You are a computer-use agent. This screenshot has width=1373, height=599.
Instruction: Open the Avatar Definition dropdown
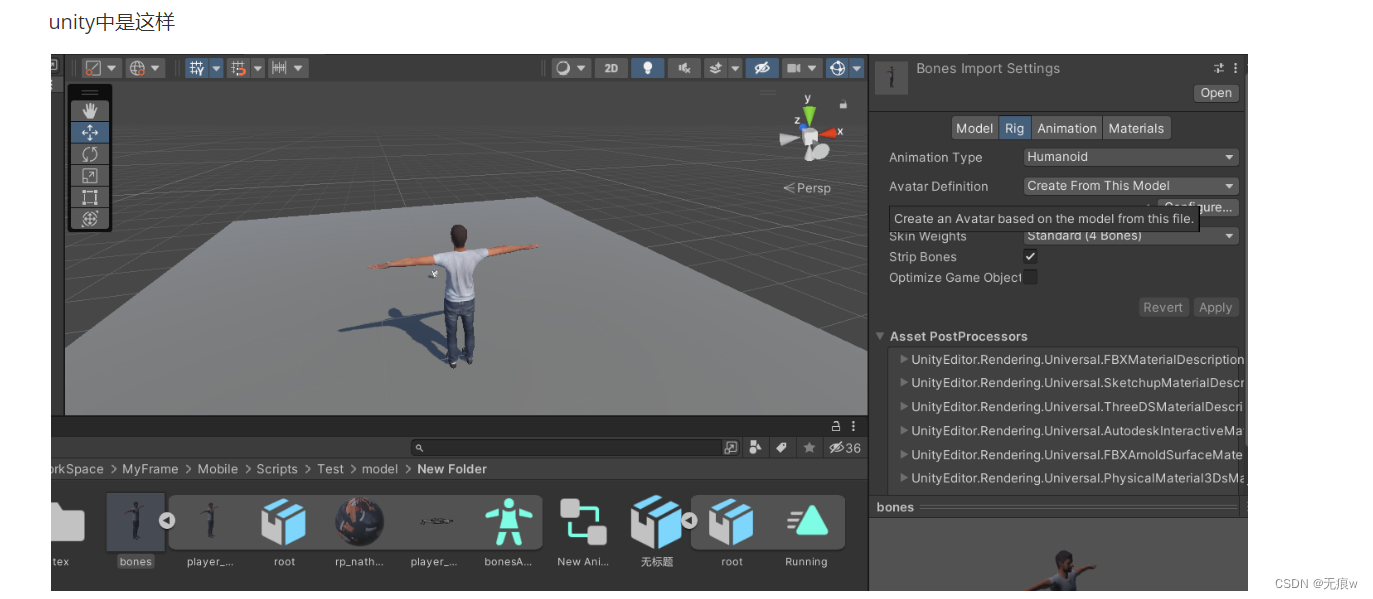1130,185
